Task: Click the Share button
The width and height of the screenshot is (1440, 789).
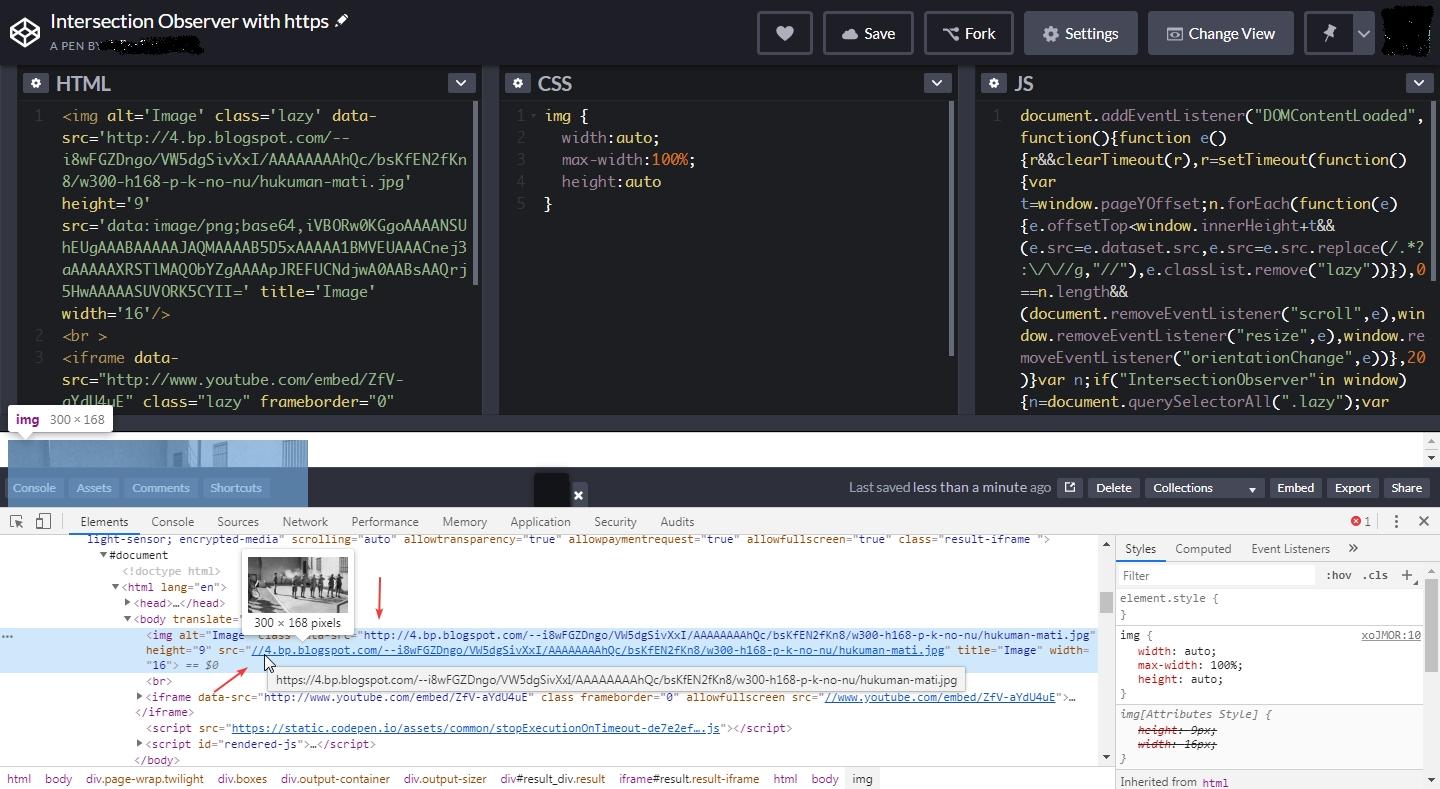Action: coord(1406,488)
